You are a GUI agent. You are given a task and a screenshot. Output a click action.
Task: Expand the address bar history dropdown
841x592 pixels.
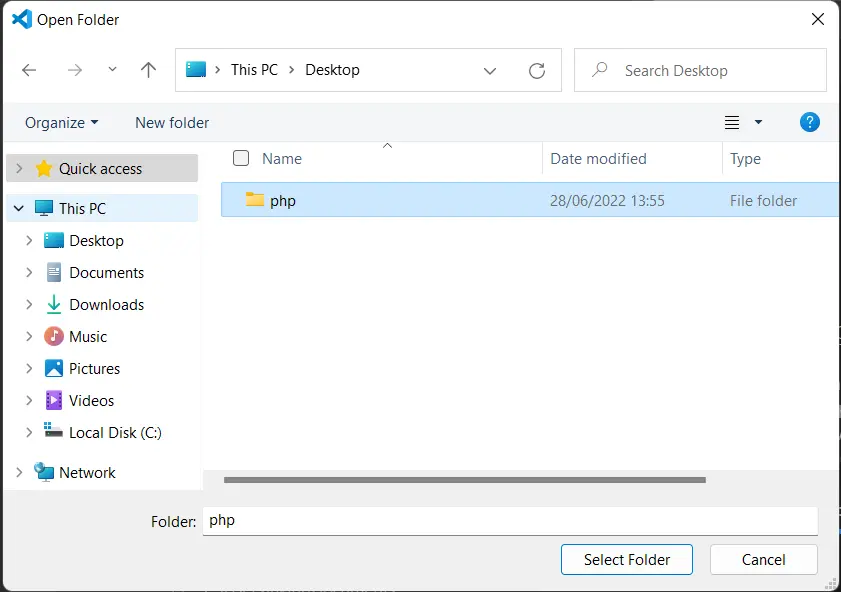490,70
